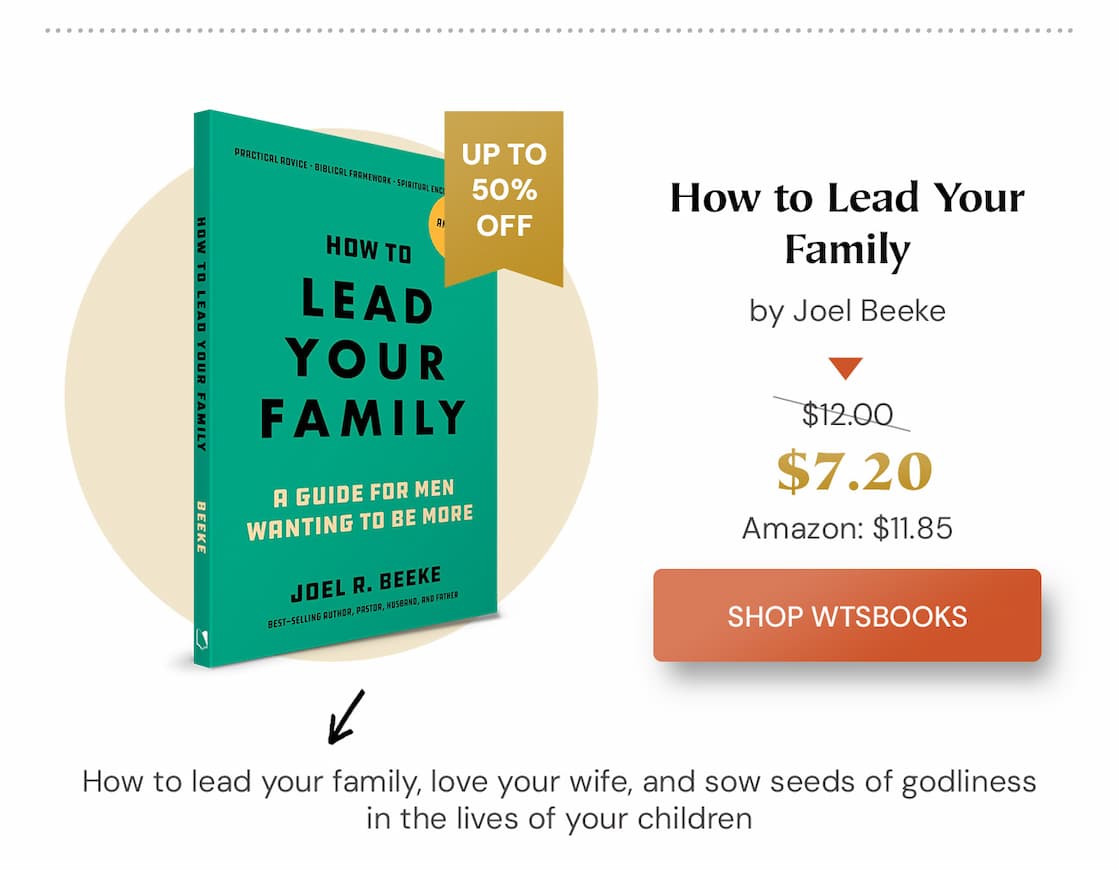Click the orange downward triangle above the price
Screen dimensions: 1119x870
pyautogui.click(x=845, y=368)
